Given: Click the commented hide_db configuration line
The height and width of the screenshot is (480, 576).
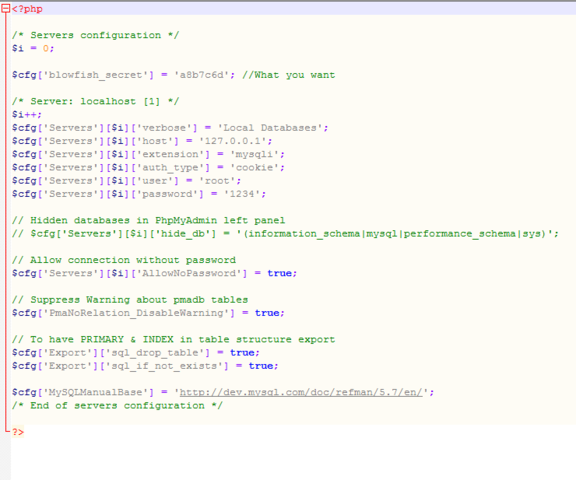Looking at the screenshot, I should tap(285, 234).
